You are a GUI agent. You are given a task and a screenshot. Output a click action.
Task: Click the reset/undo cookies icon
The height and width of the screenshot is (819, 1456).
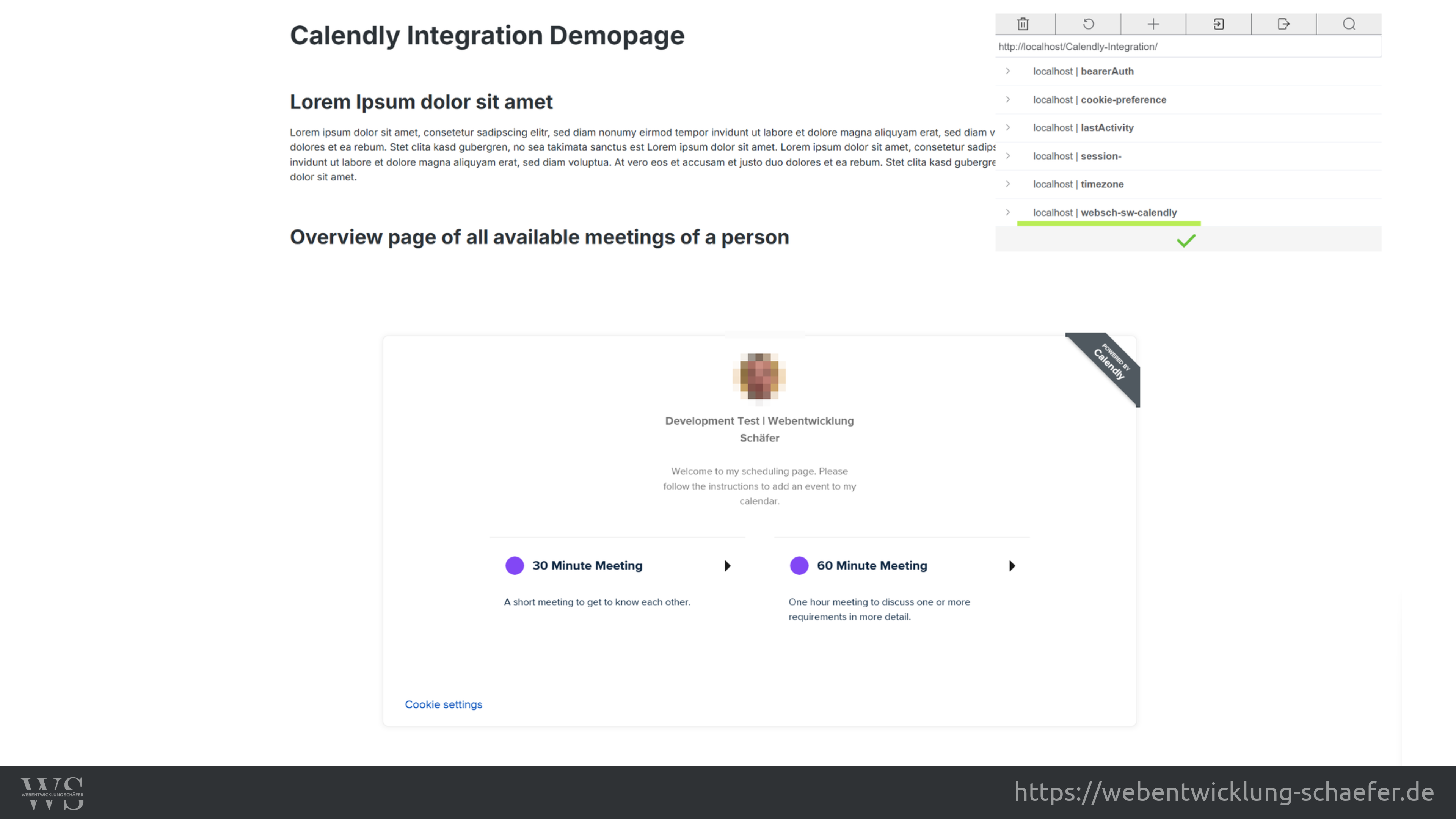1088,24
